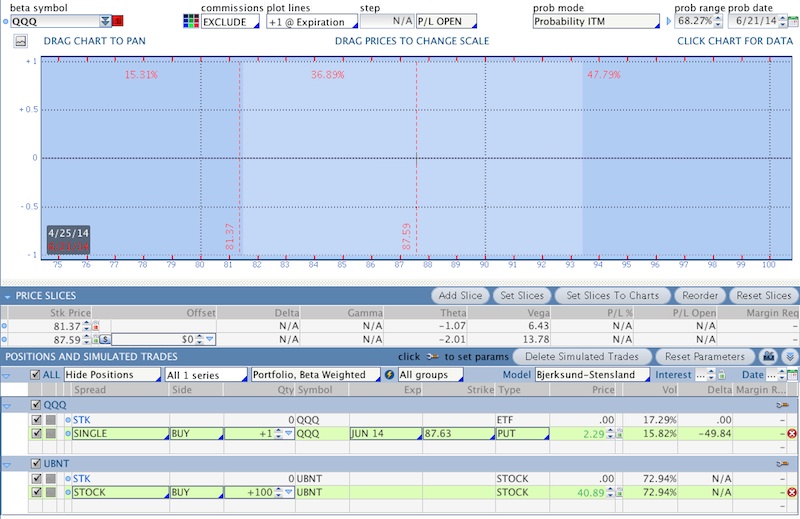Image resolution: width=800 pixels, height=519 pixels.
Task: Open the P/L OPEN dropdown
Action: click(446, 21)
